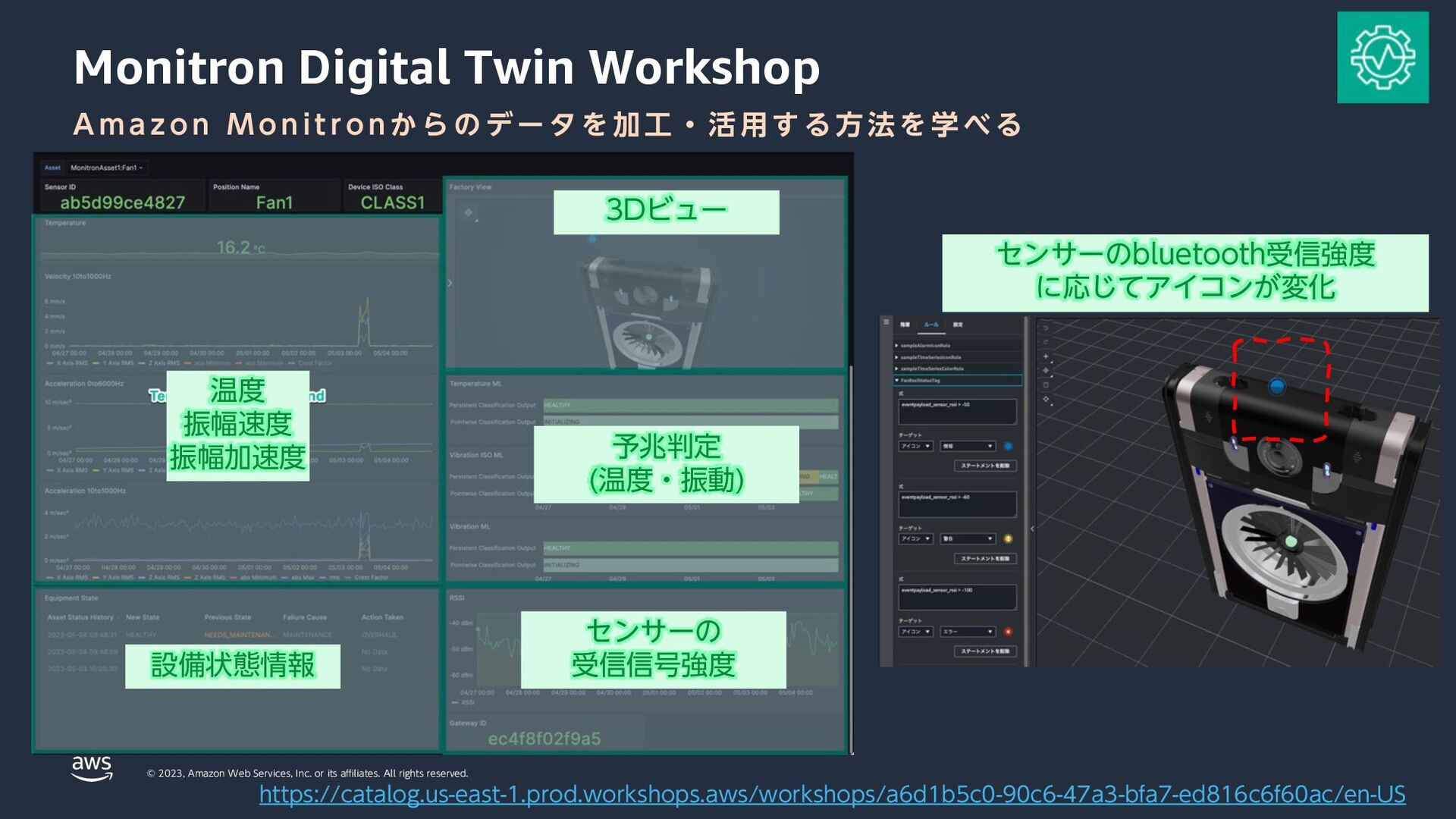Click the yellow warning icon swatch

(1008, 539)
